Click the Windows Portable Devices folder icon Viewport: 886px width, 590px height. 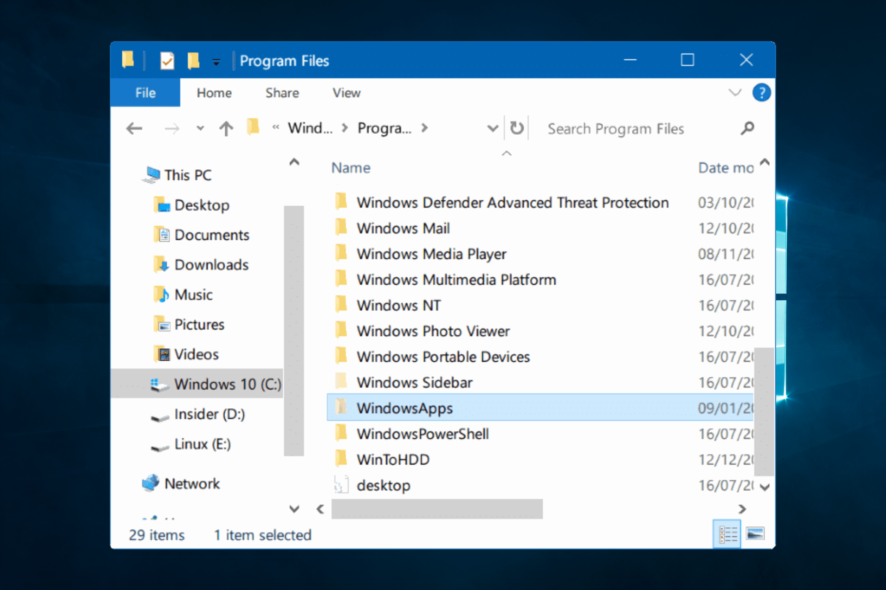point(341,355)
